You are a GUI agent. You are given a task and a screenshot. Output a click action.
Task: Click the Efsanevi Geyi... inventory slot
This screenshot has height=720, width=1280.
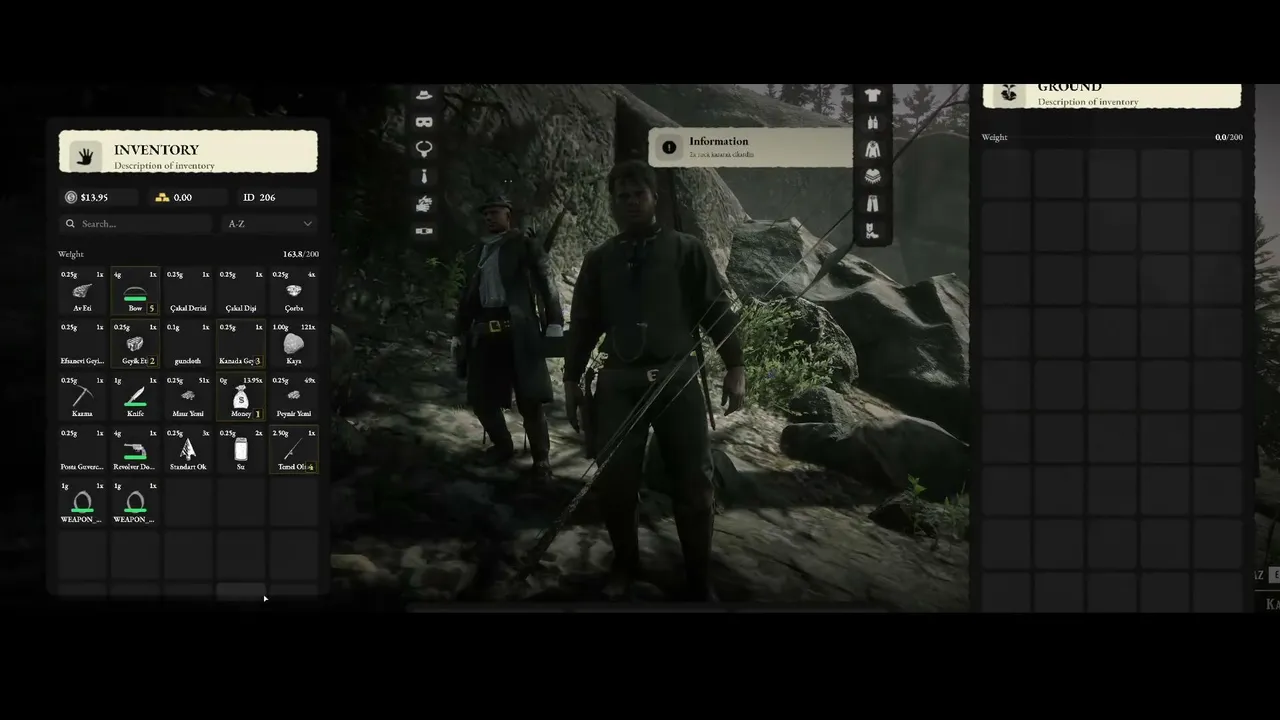click(82, 344)
